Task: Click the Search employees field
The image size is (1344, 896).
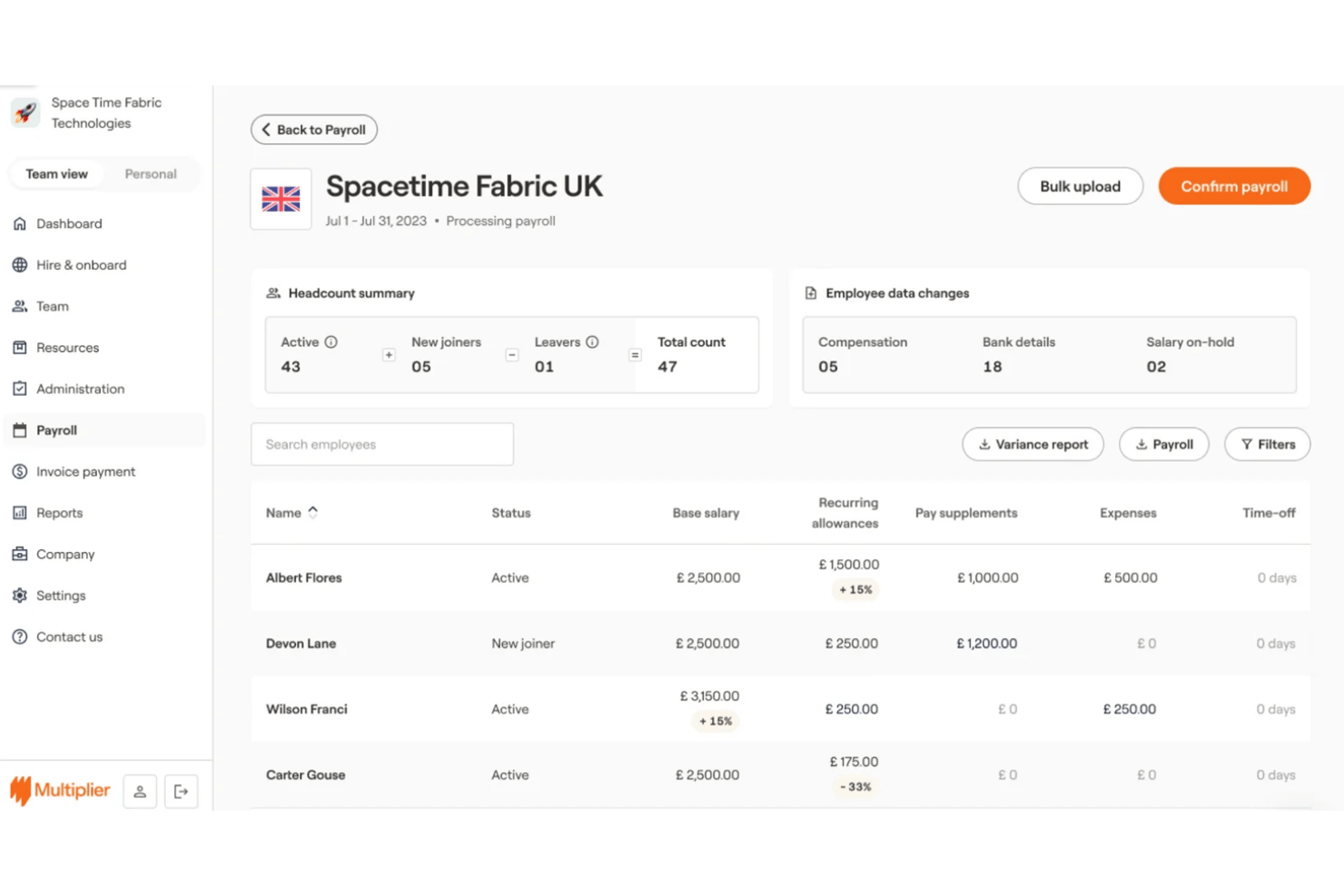Action: click(x=382, y=444)
